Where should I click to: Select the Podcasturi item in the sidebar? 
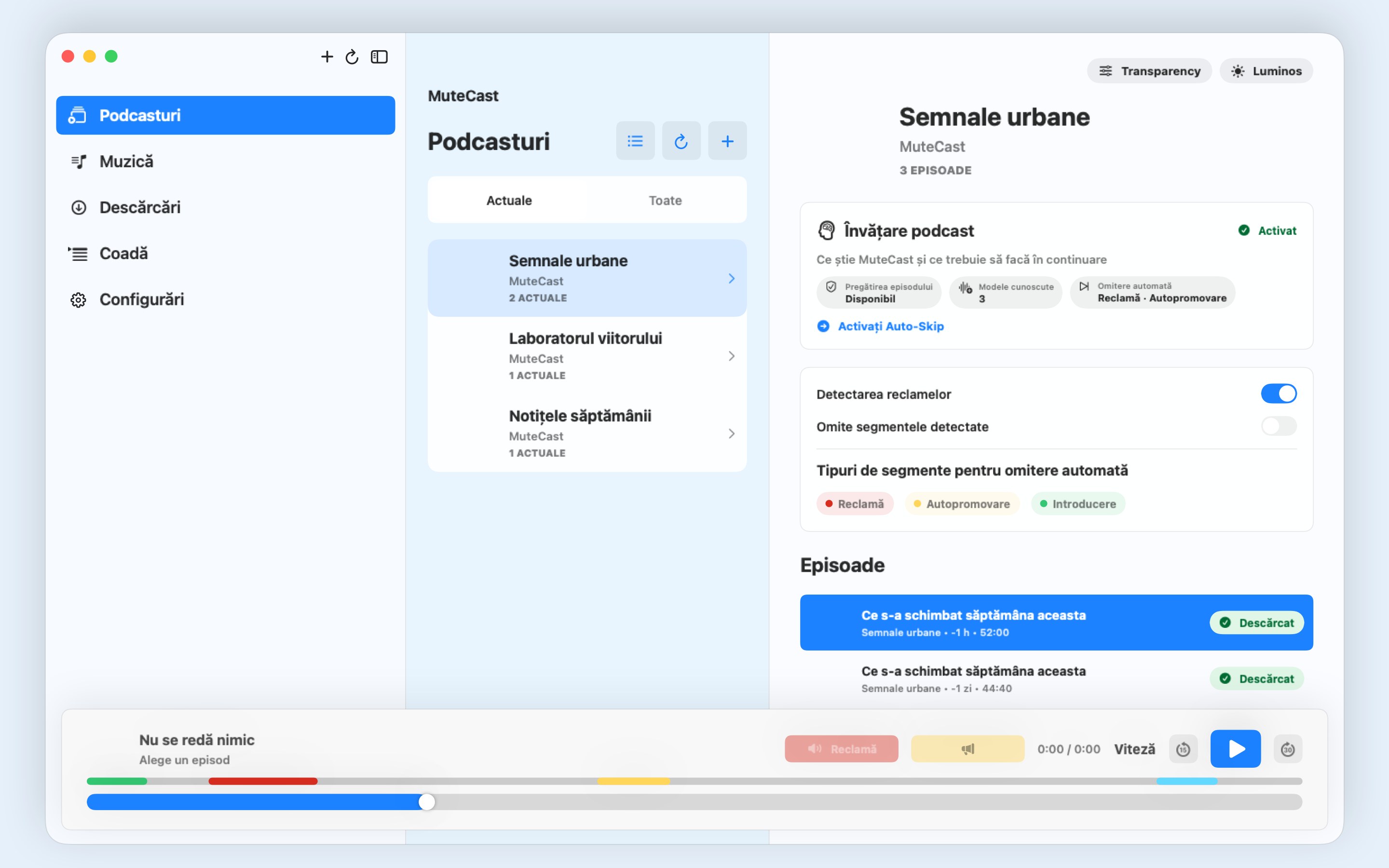click(225, 115)
